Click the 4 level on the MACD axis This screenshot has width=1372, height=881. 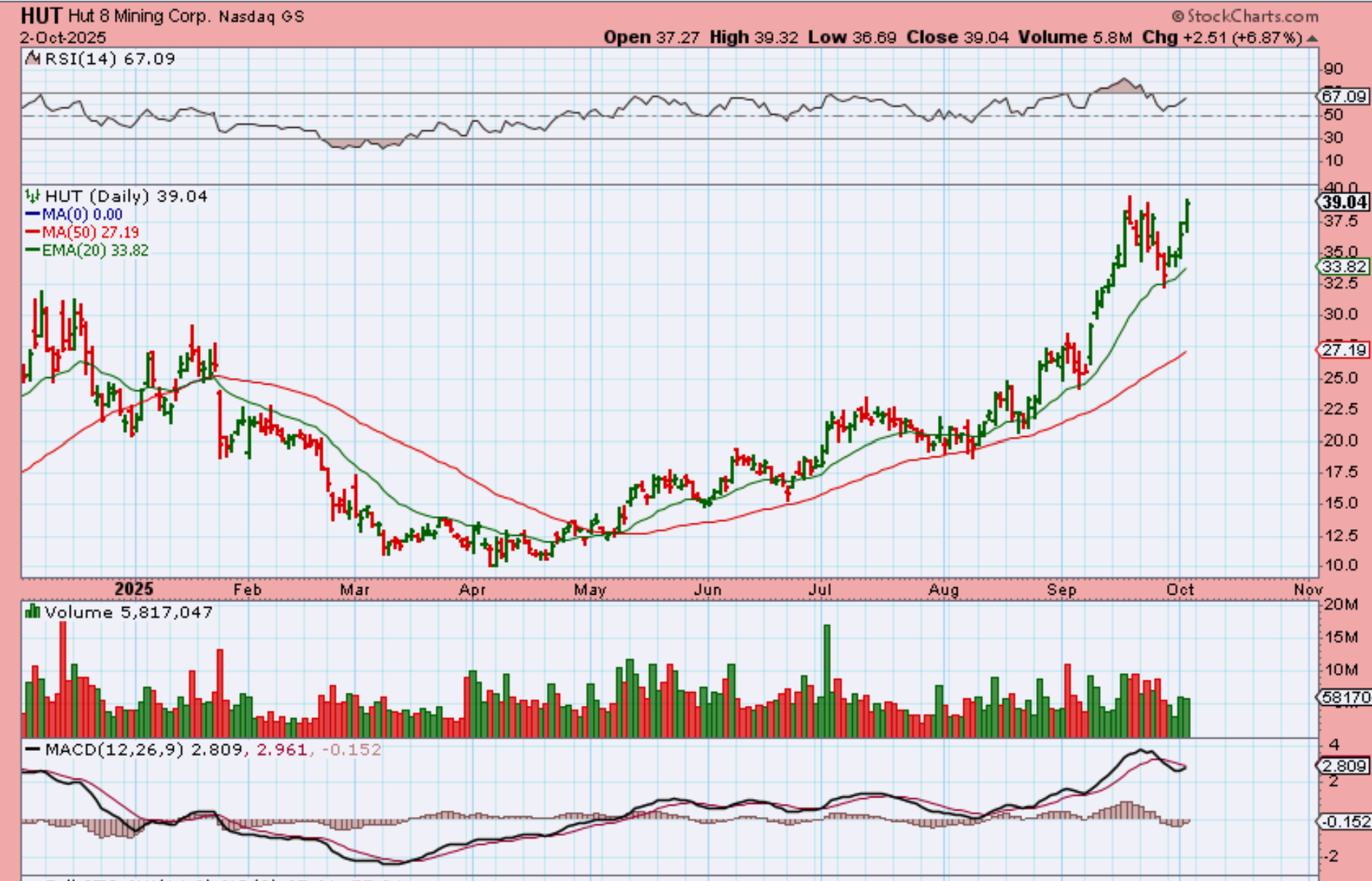[x=1333, y=744]
